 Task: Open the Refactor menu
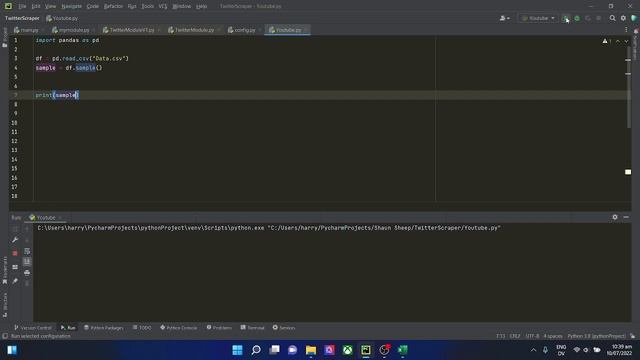[x=113, y=6]
